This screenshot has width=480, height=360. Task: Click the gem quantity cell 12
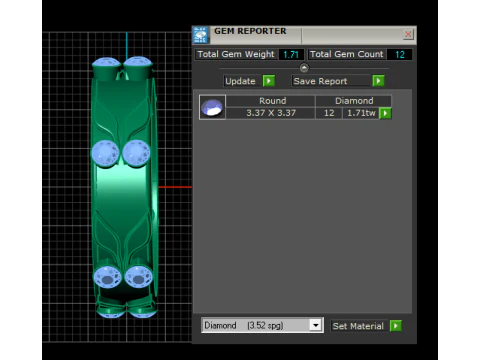click(x=329, y=113)
